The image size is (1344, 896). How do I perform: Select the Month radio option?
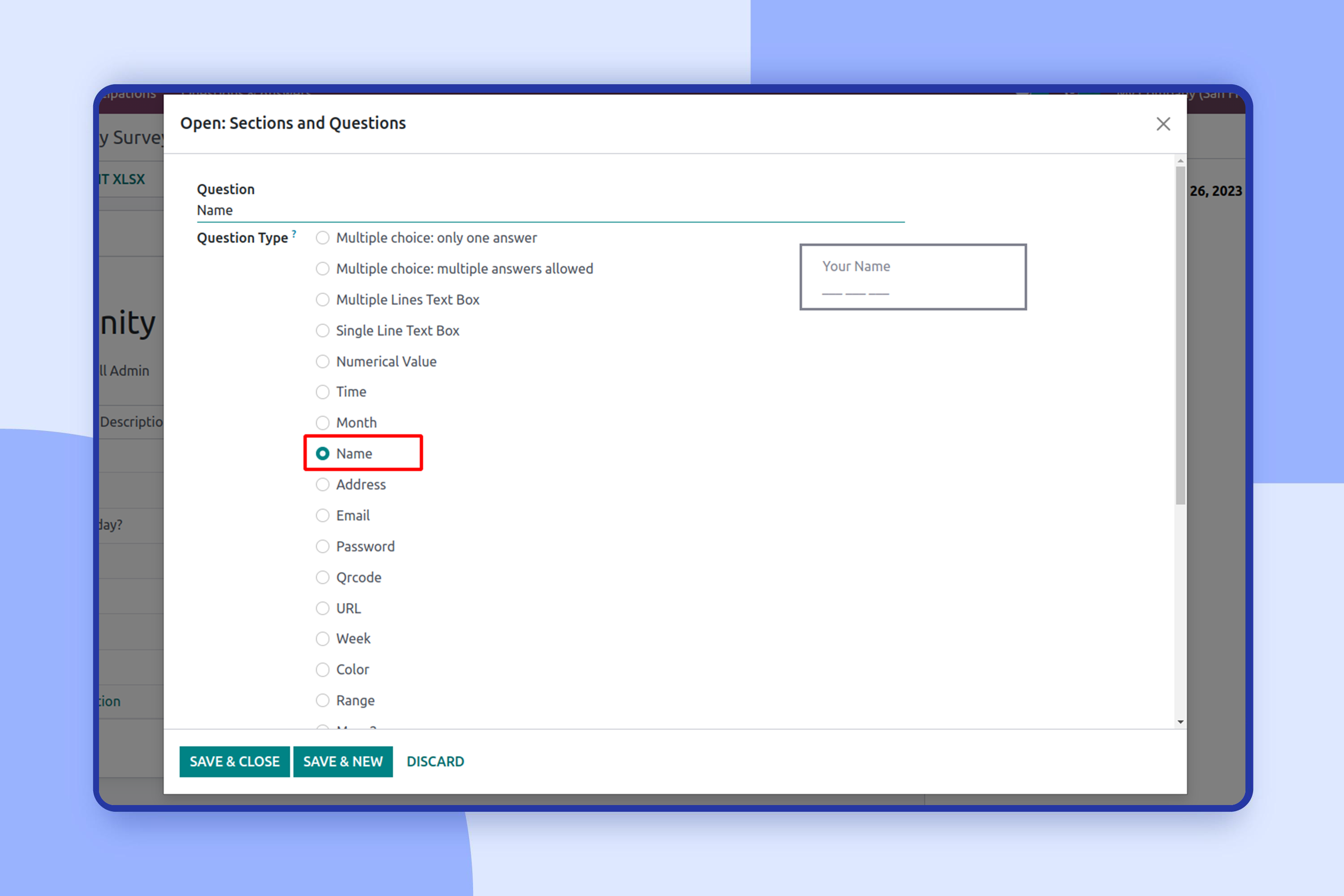point(323,423)
